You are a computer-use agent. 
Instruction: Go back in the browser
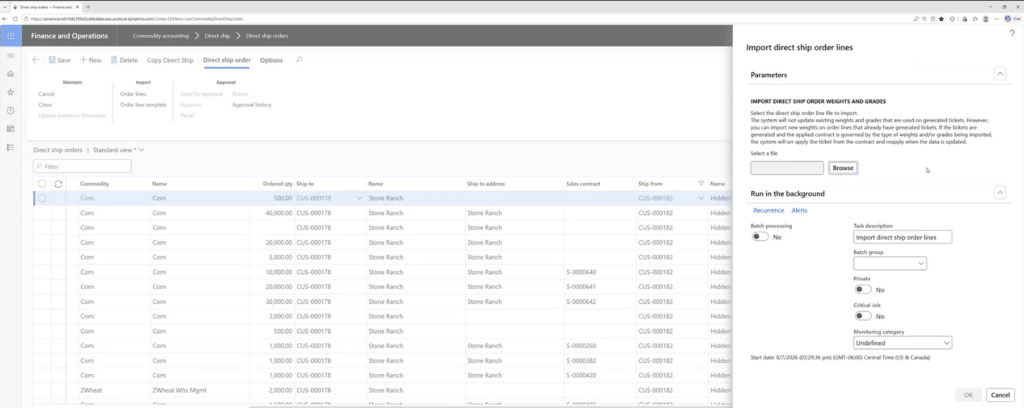[6, 19]
